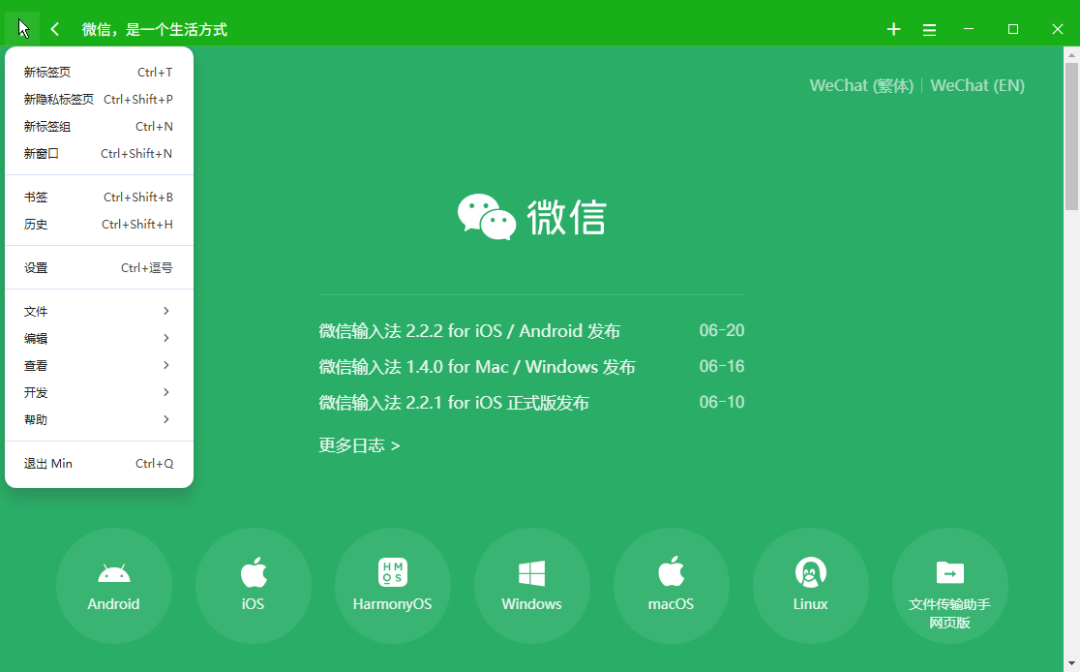Switch to WeChat (繁体) site

pos(862,85)
